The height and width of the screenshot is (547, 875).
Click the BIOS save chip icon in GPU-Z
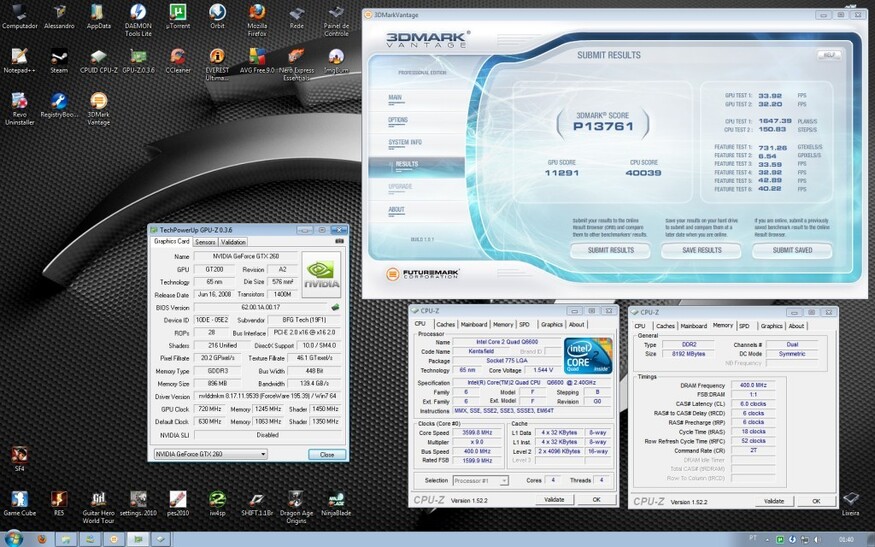pyautogui.click(x=335, y=307)
